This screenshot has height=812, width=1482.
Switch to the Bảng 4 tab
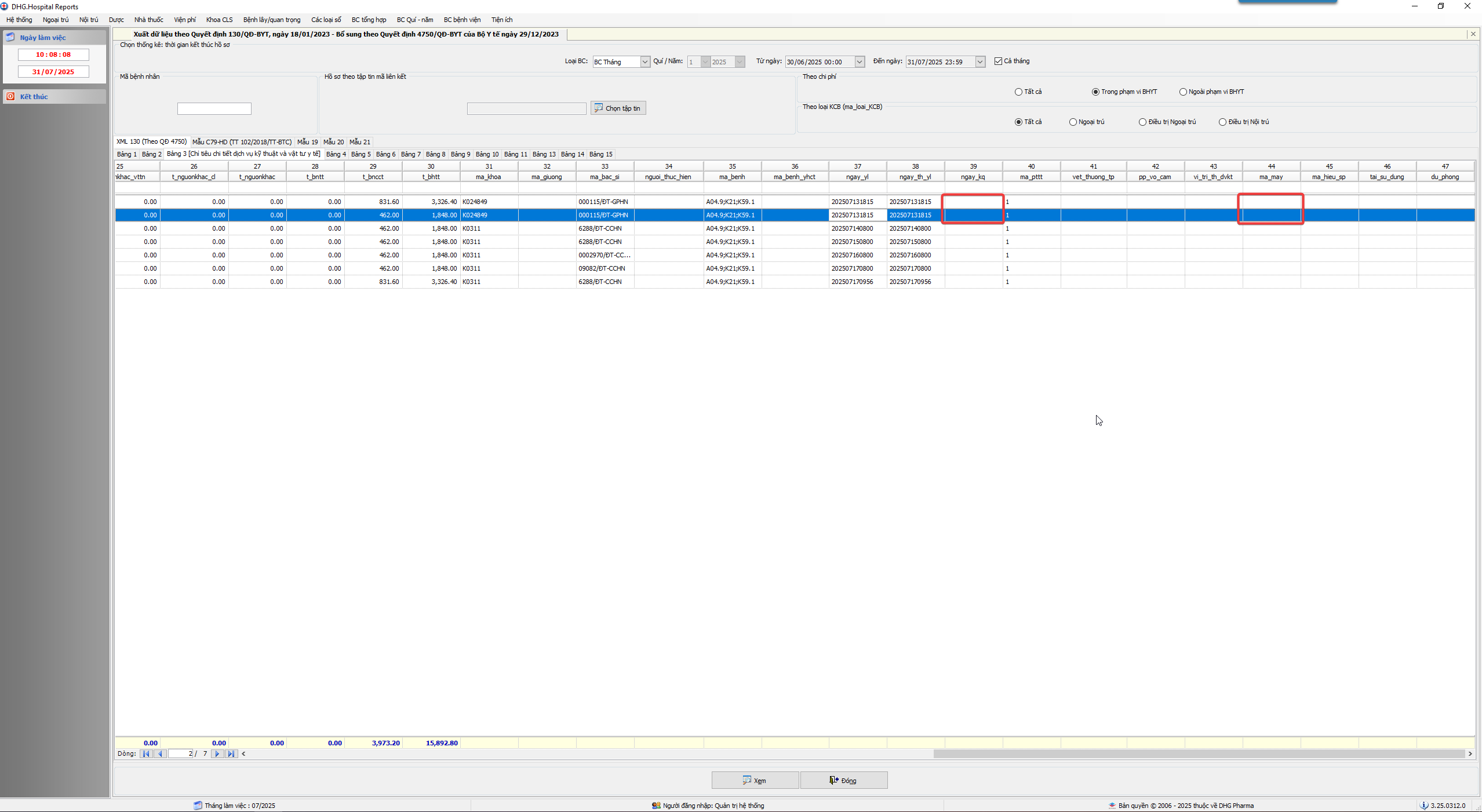click(336, 154)
